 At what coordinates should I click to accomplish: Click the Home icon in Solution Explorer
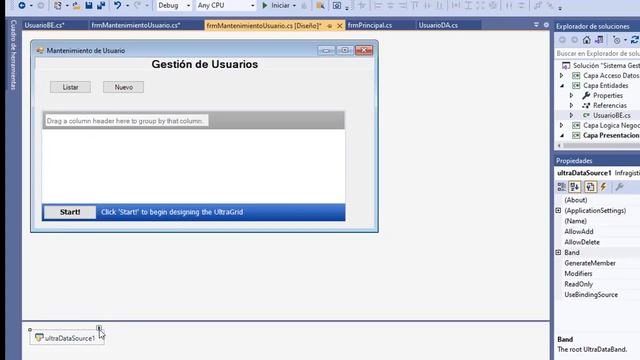(587, 40)
